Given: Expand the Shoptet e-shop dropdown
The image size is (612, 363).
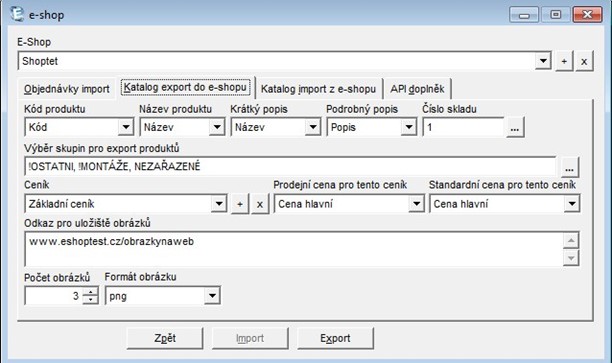Looking at the screenshot, I should (543, 61).
